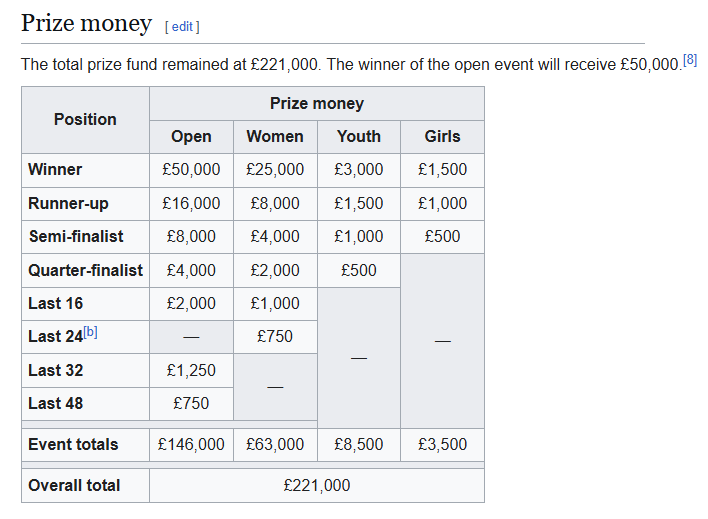The width and height of the screenshot is (708, 519).
Task: Click the Prize money section heading
Action: [86, 23]
